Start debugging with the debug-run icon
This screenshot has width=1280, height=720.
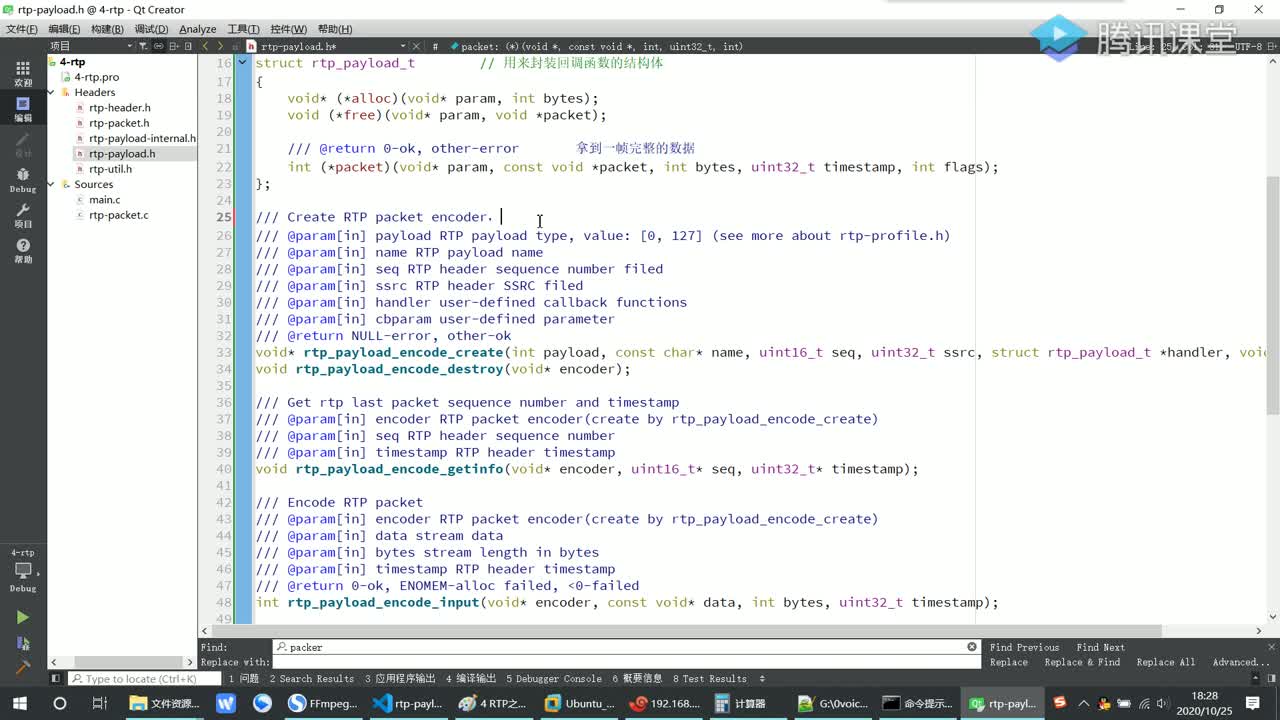point(22,643)
